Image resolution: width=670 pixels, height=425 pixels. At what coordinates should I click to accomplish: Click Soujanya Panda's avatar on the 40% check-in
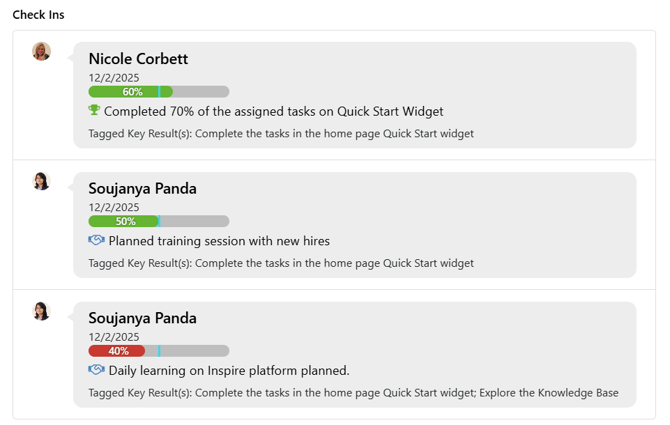pos(41,311)
